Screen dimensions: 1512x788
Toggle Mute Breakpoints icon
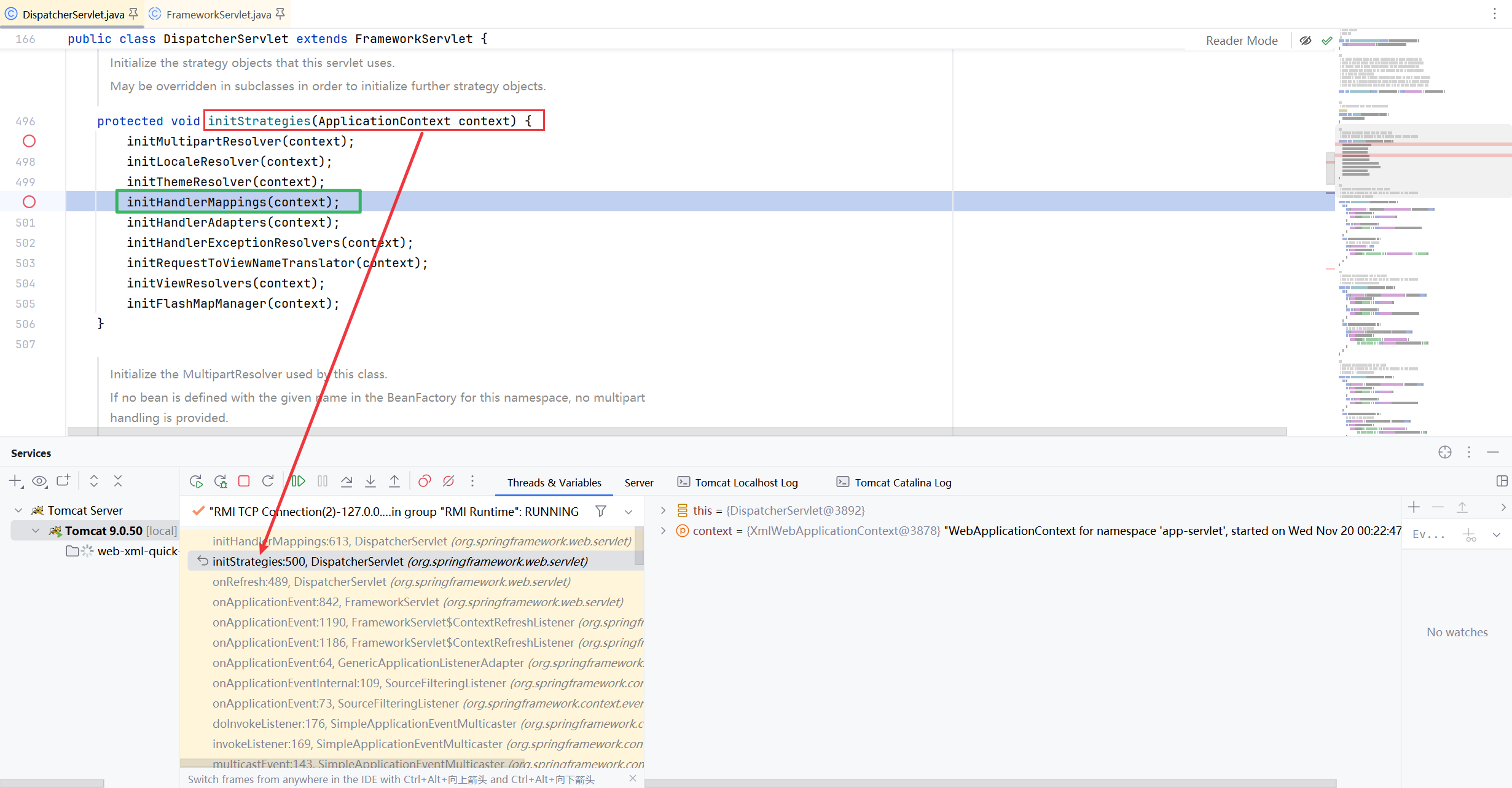click(x=449, y=482)
